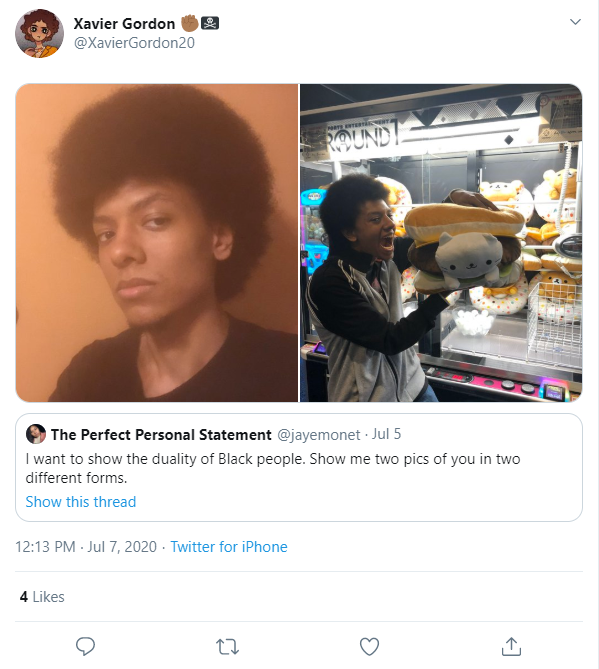Open the share tweet icon

(512, 646)
